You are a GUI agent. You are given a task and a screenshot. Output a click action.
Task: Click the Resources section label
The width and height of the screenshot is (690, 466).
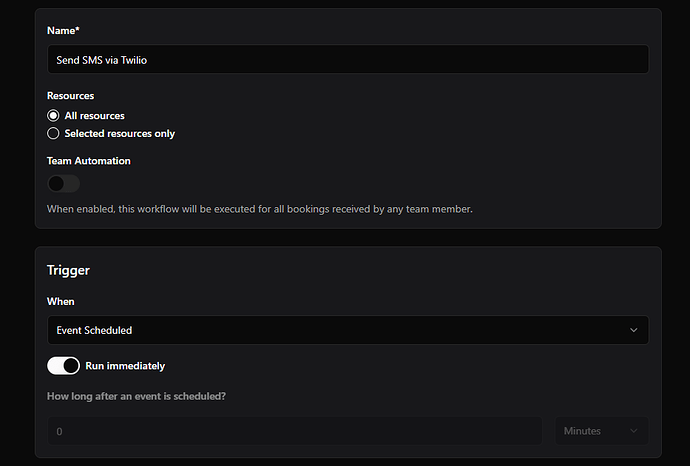70,96
